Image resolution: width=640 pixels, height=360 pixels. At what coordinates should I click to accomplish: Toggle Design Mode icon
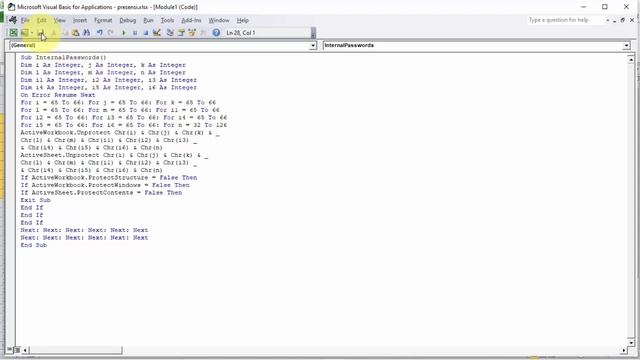pyautogui.click(x=157, y=33)
